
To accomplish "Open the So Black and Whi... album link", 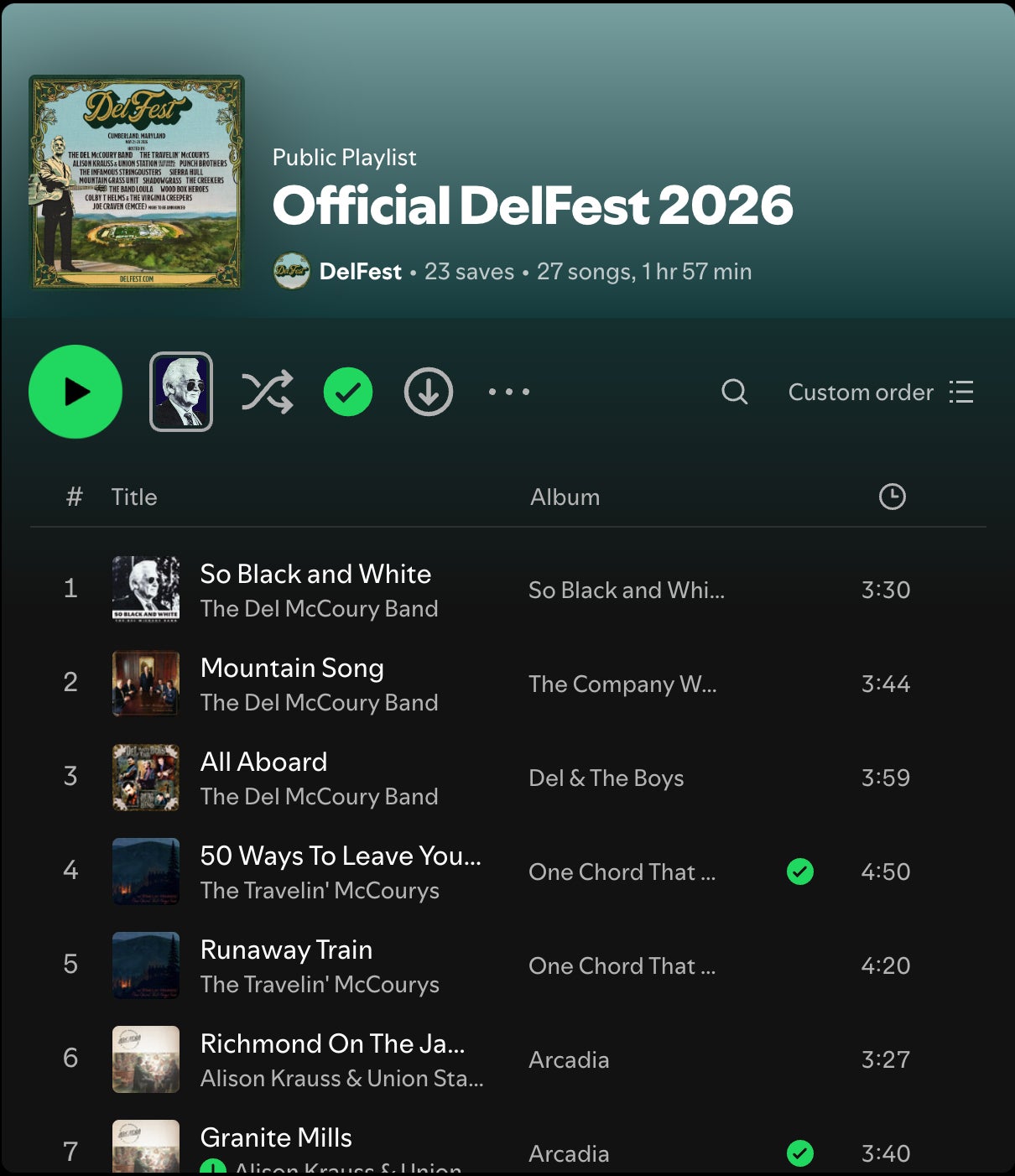I will point(627,590).
